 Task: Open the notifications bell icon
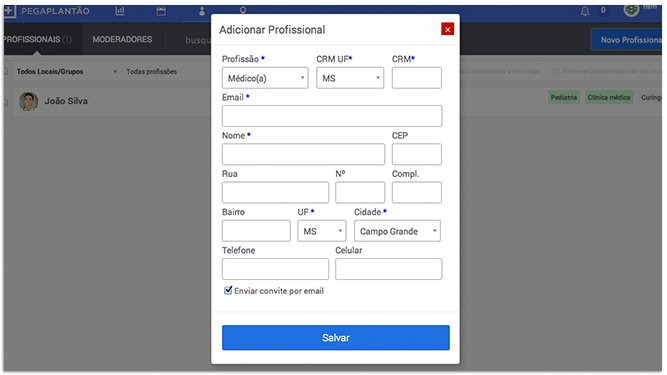pyautogui.click(x=585, y=11)
